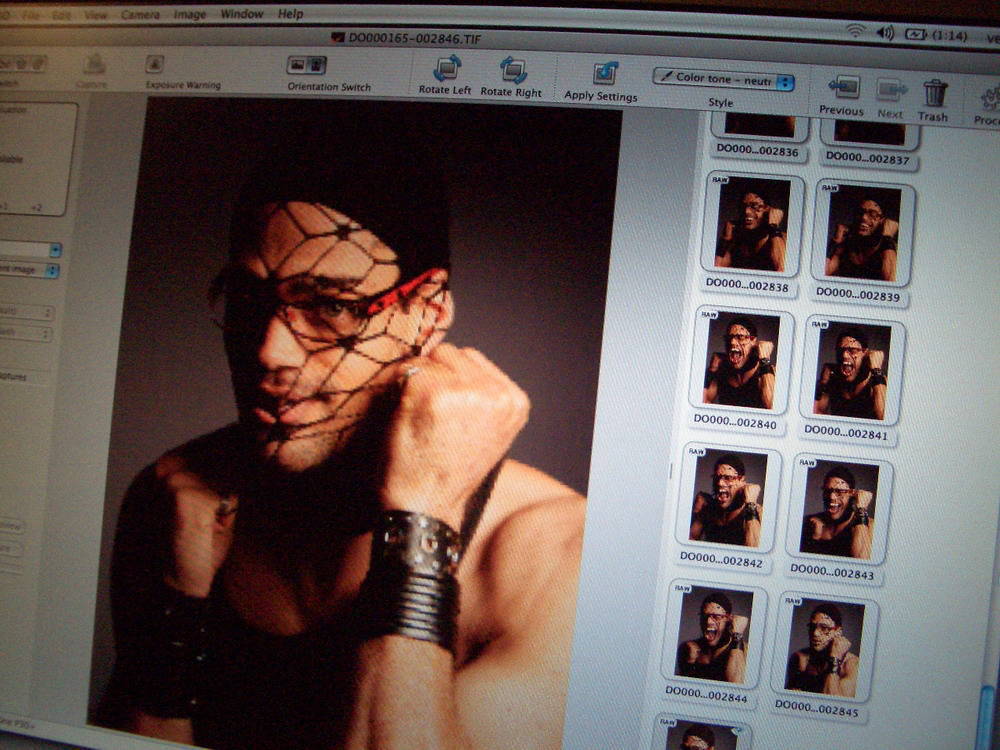Open the upper blue dropdown in left panel

(x=55, y=249)
